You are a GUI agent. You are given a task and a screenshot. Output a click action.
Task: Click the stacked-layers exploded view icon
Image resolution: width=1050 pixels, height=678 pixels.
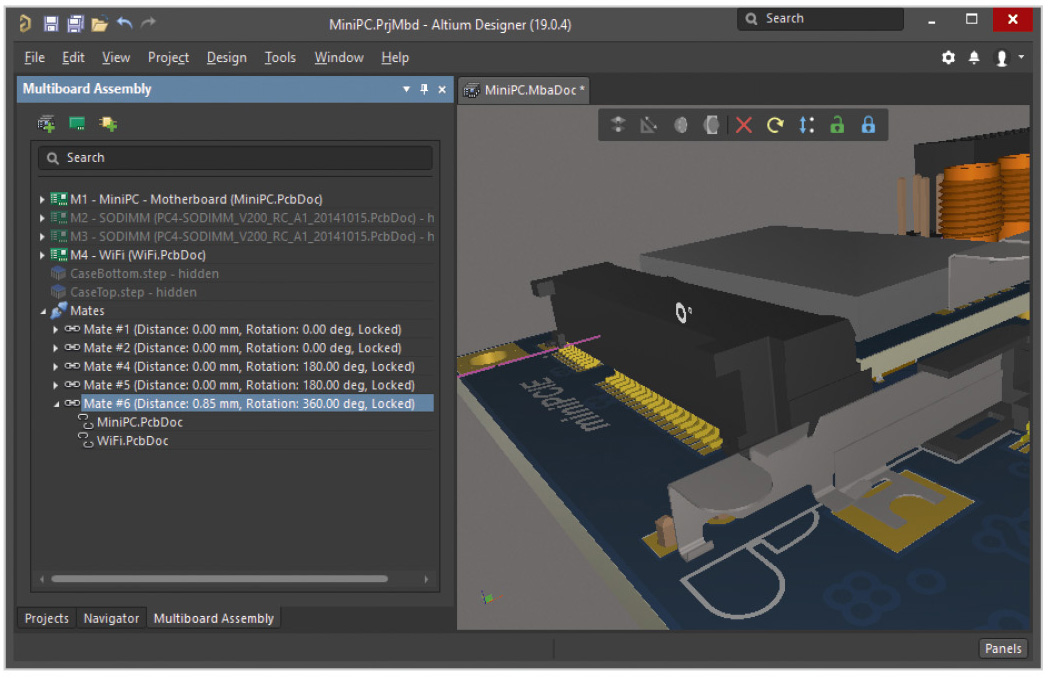tap(618, 125)
